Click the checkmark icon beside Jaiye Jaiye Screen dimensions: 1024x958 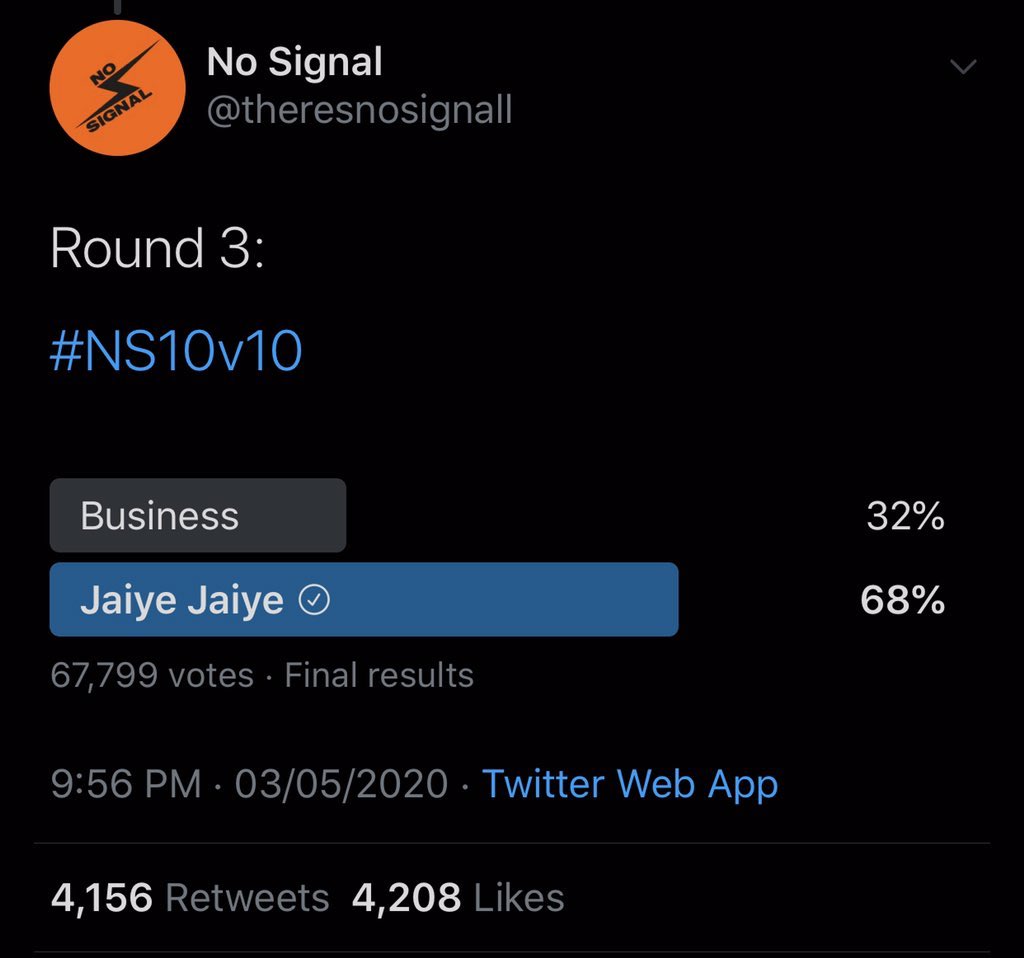[315, 600]
